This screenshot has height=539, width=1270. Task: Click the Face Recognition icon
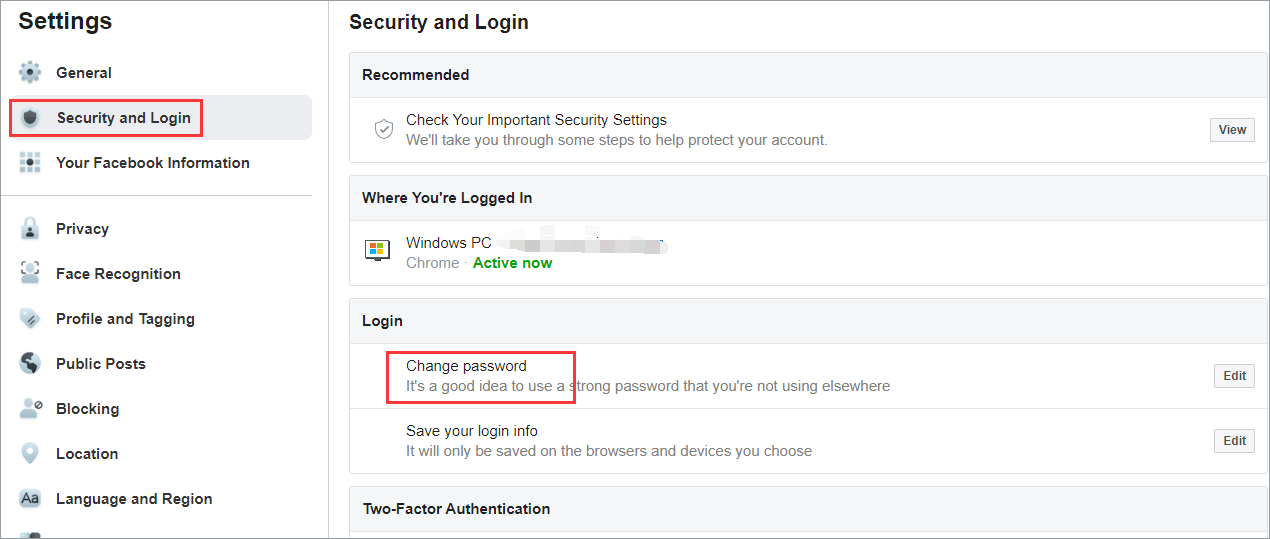(30, 274)
